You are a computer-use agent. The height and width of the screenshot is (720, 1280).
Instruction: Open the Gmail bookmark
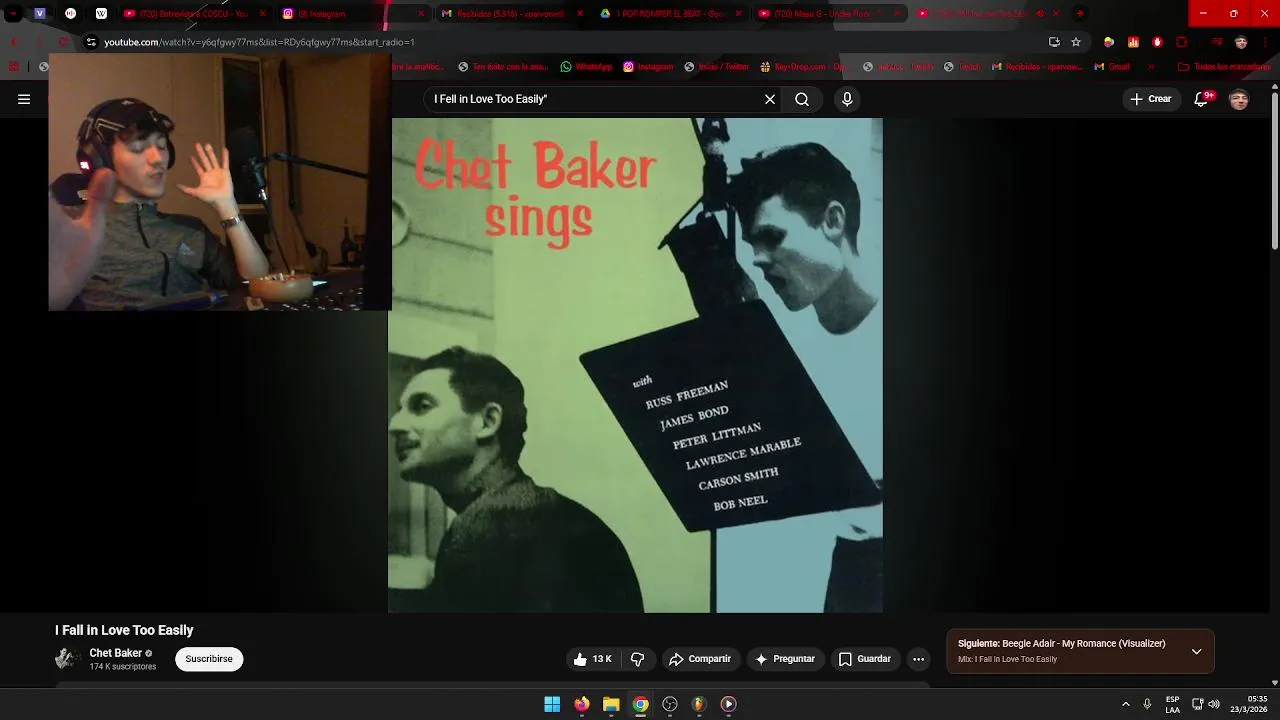1111,67
